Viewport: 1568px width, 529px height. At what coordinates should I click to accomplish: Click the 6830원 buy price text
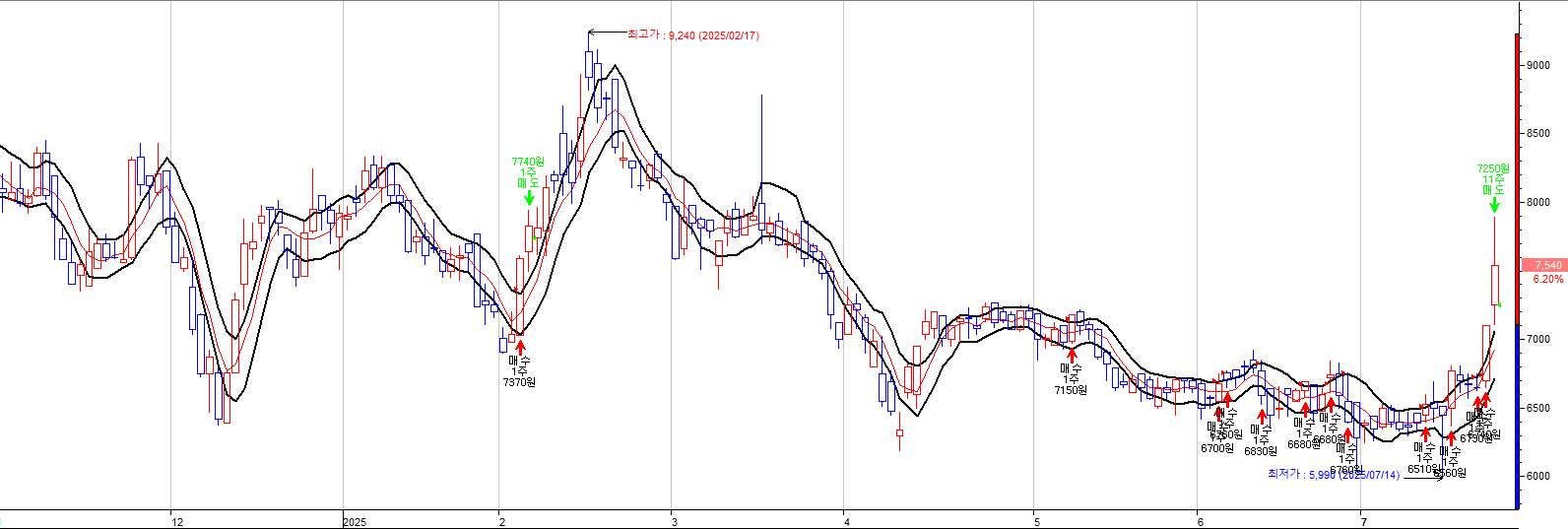[x=1261, y=451]
